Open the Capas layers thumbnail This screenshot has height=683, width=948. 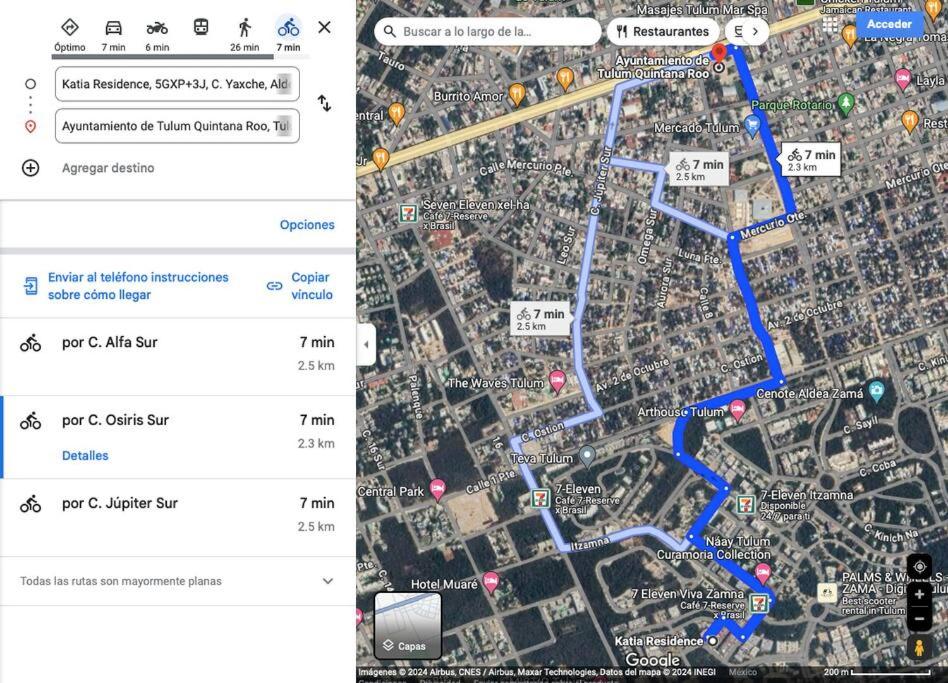coord(408,626)
